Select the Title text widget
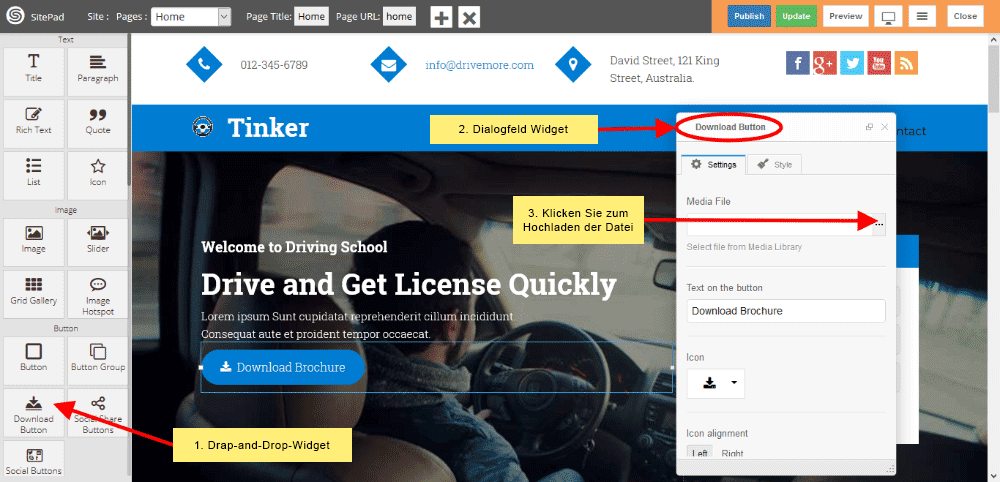Viewport: 1000px width, 482px height. pos(33,72)
